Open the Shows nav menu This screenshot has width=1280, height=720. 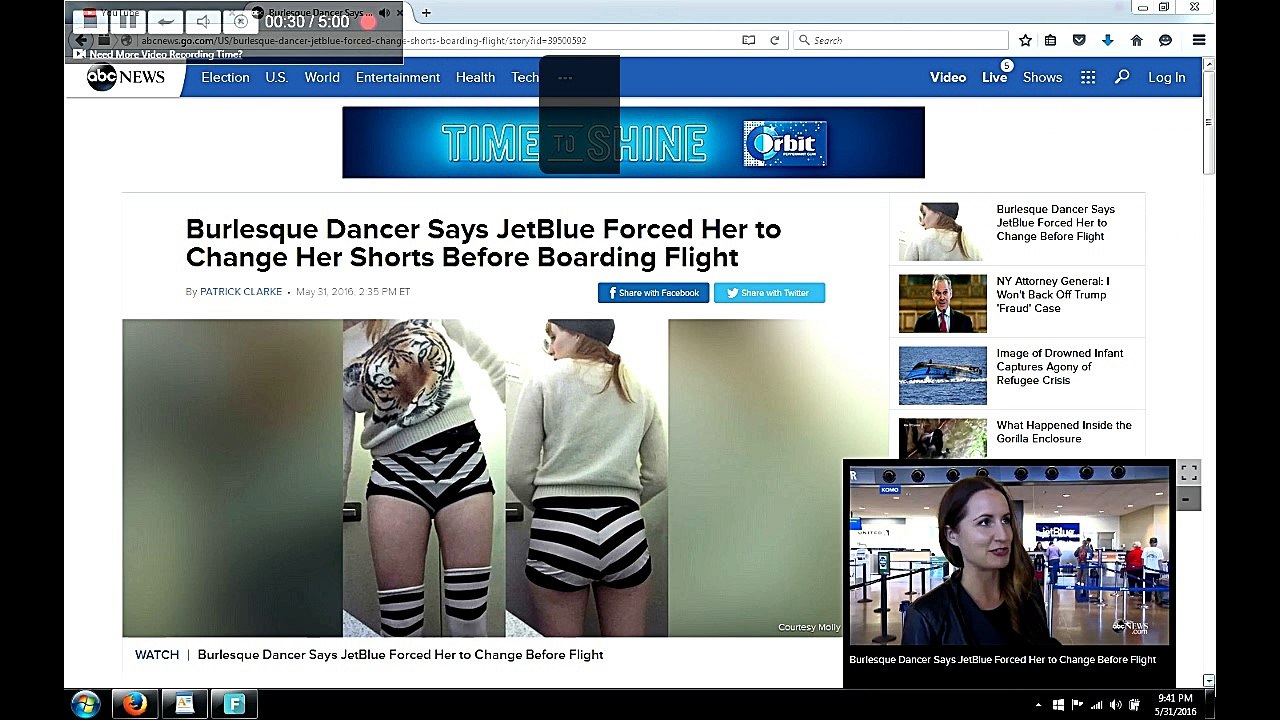click(x=1042, y=77)
